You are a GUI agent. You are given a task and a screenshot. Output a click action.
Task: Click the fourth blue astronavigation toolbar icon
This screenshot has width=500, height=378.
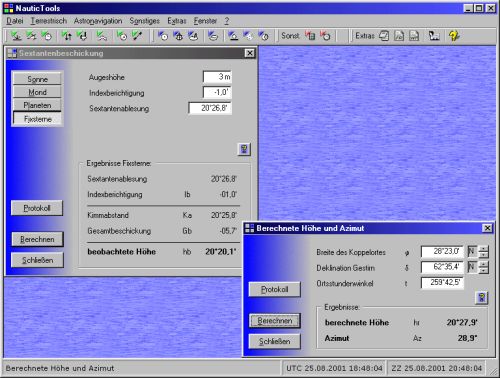[213, 36]
